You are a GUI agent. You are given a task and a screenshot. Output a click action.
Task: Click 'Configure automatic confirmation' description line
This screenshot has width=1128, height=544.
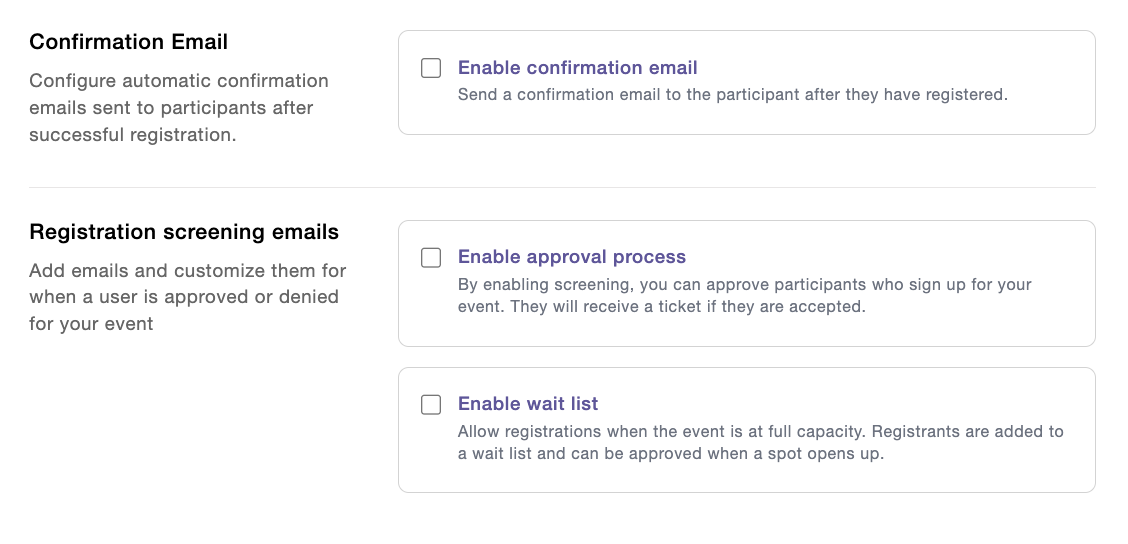[179, 81]
